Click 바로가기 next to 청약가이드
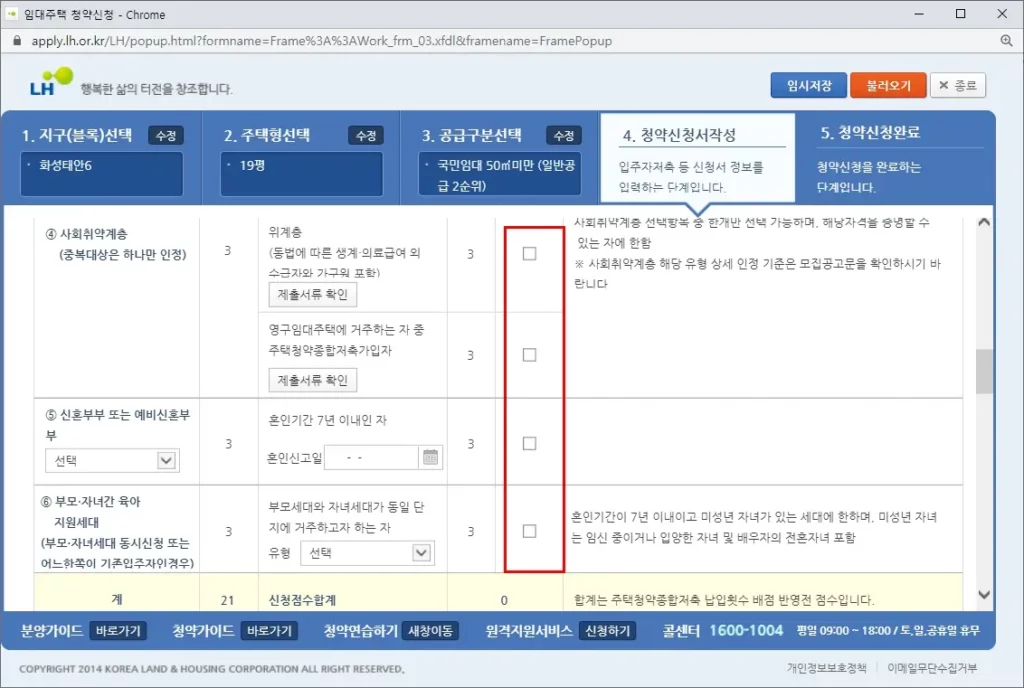The height and width of the screenshot is (688, 1024). click(x=270, y=631)
